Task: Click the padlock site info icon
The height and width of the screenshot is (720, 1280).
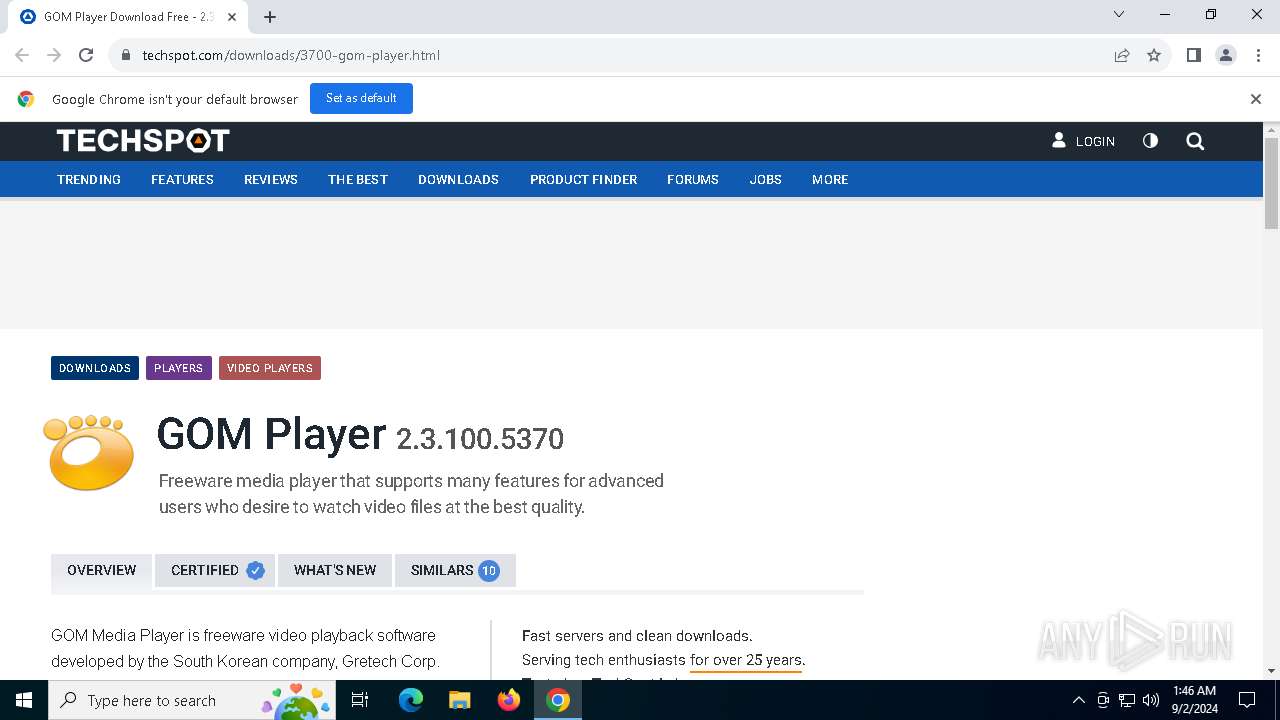Action: coord(125,55)
